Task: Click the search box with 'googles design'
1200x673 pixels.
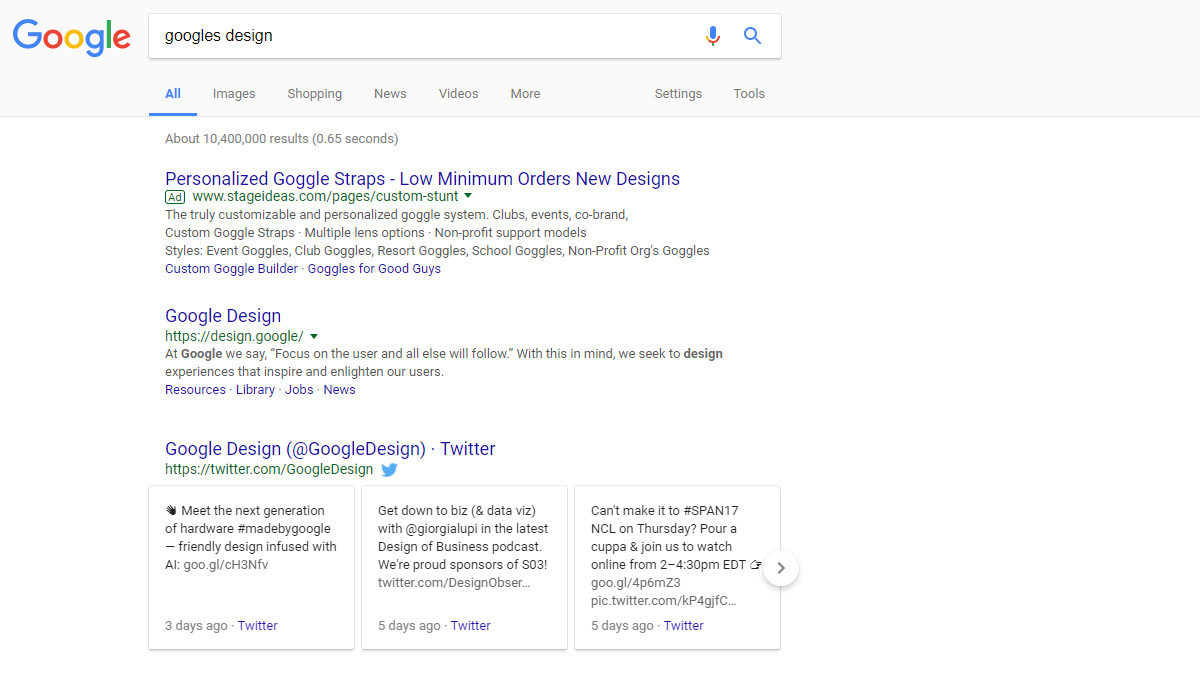Action: pyautogui.click(x=420, y=36)
